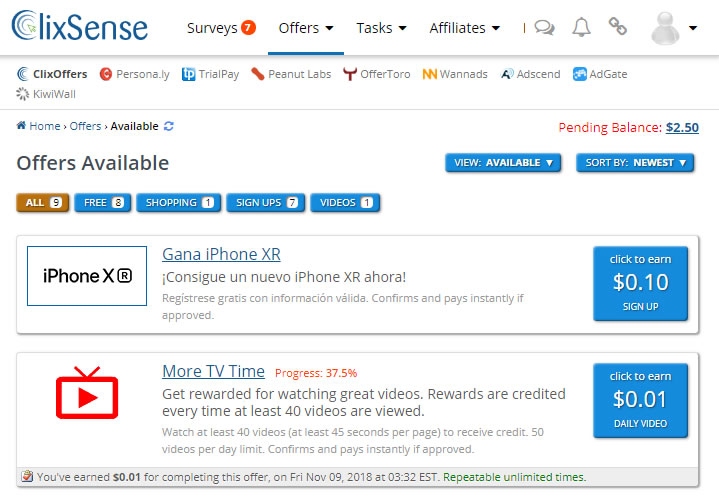Open the $2.50 pending balance link

click(x=682, y=128)
